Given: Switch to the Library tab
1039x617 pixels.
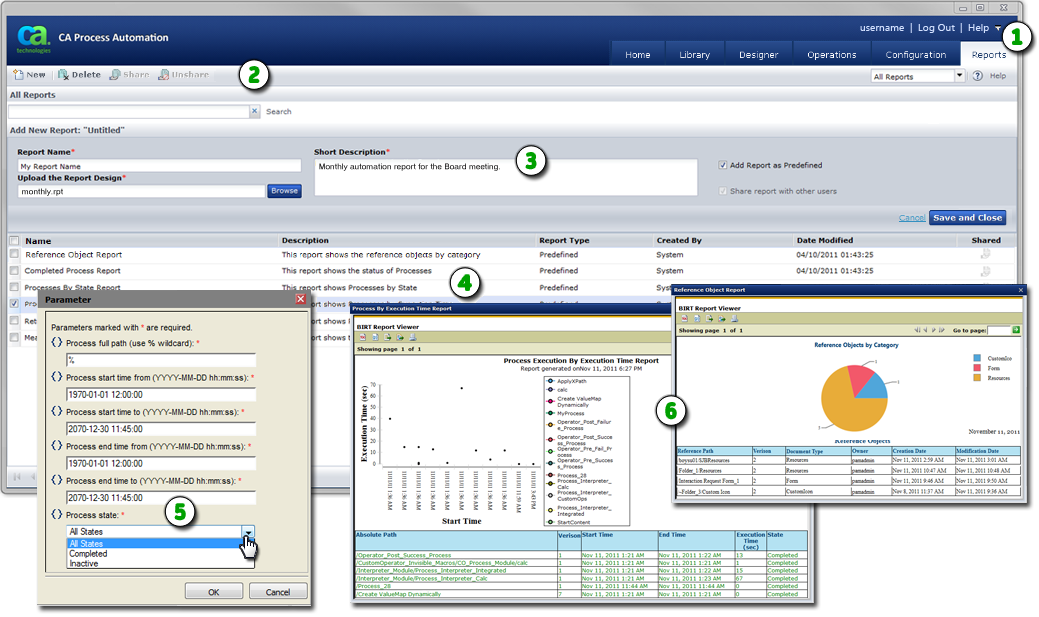Looking at the screenshot, I should click(x=694, y=54).
